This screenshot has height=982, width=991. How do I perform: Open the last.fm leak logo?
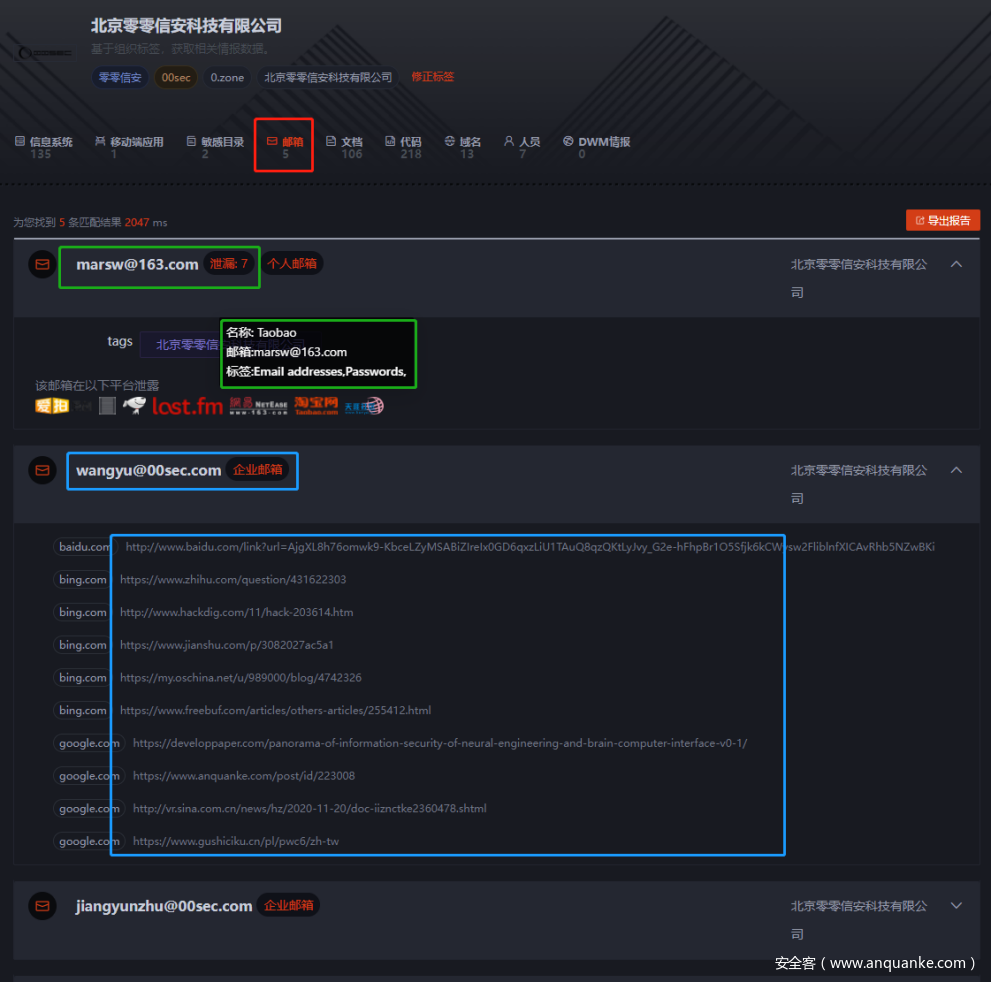(187, 406)
